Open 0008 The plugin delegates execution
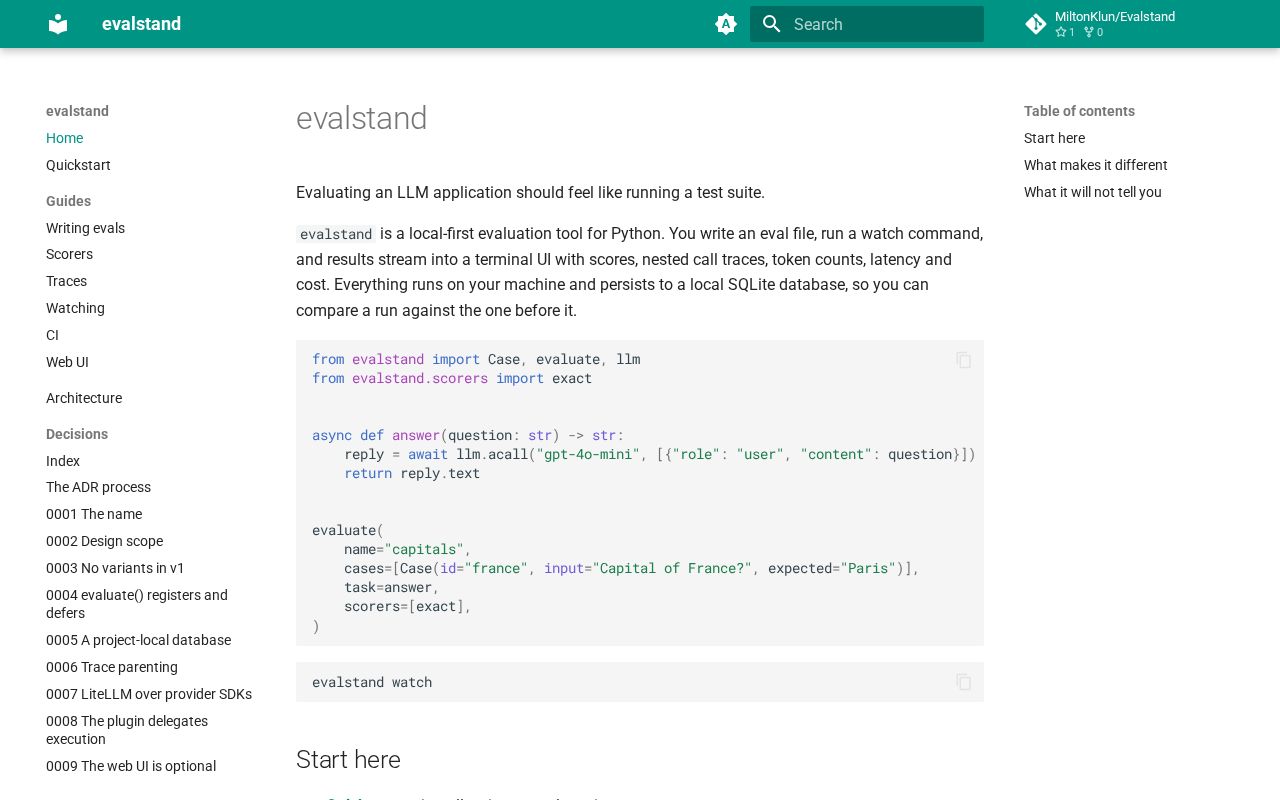 [127, 730]
